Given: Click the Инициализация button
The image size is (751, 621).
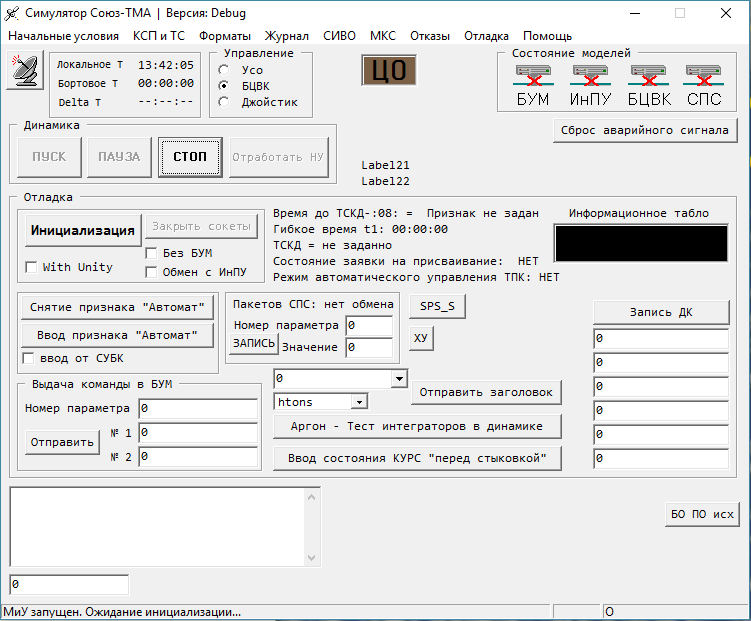Looking at the screenshot, I should click(83, 230).
